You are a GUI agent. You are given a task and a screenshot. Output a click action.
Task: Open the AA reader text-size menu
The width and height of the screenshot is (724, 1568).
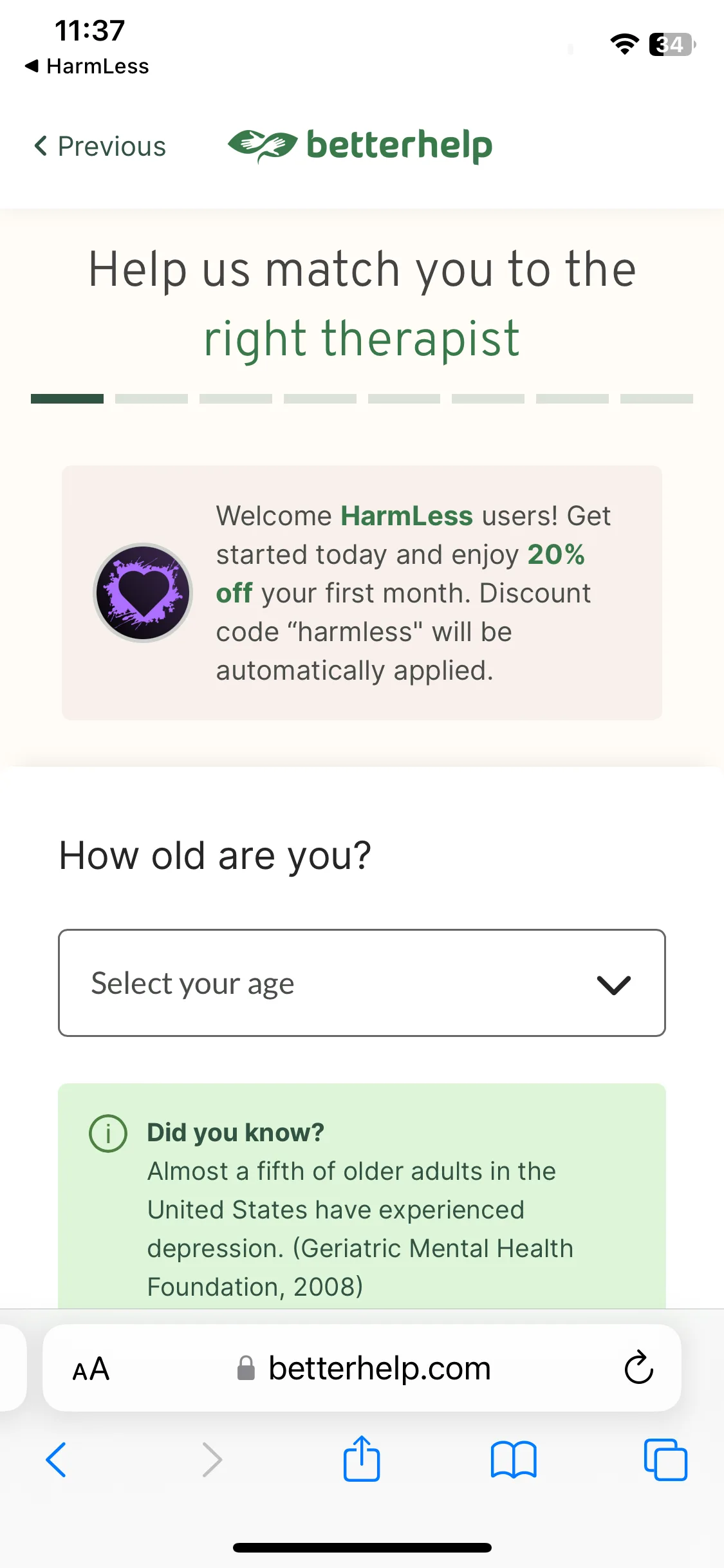click(91, 1368)
